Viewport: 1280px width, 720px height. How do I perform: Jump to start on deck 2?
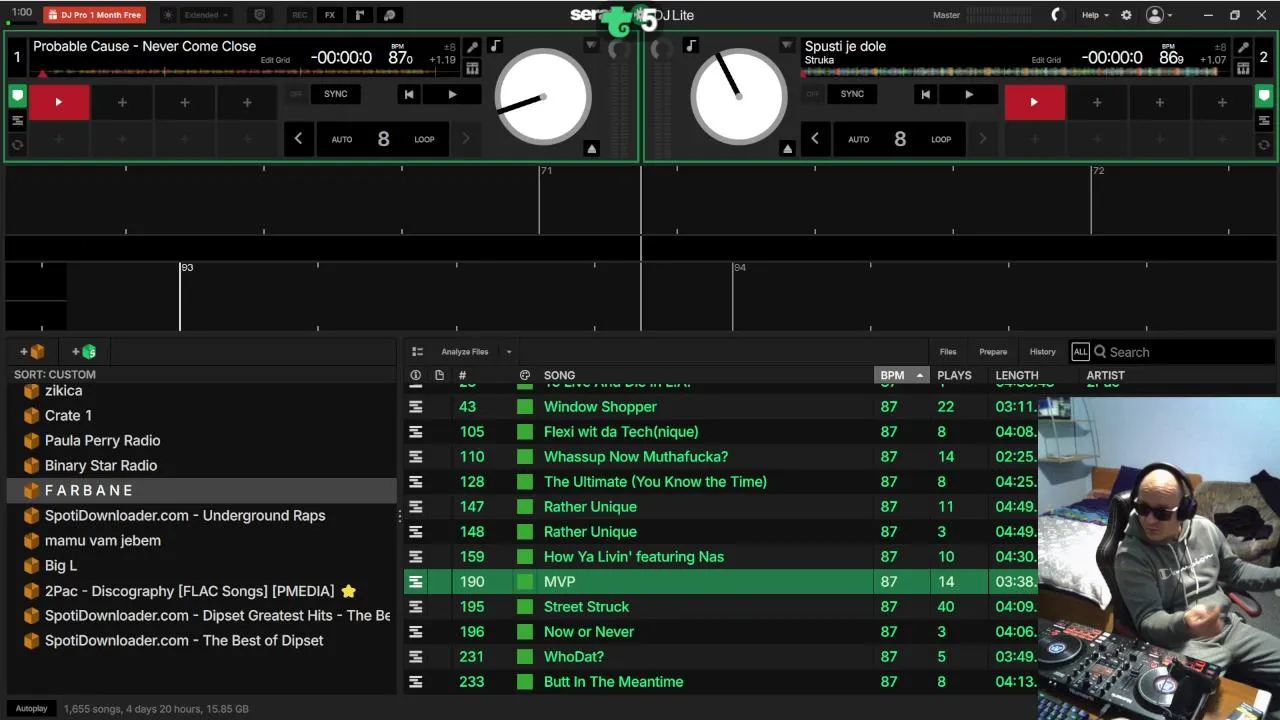click(925, 94)
